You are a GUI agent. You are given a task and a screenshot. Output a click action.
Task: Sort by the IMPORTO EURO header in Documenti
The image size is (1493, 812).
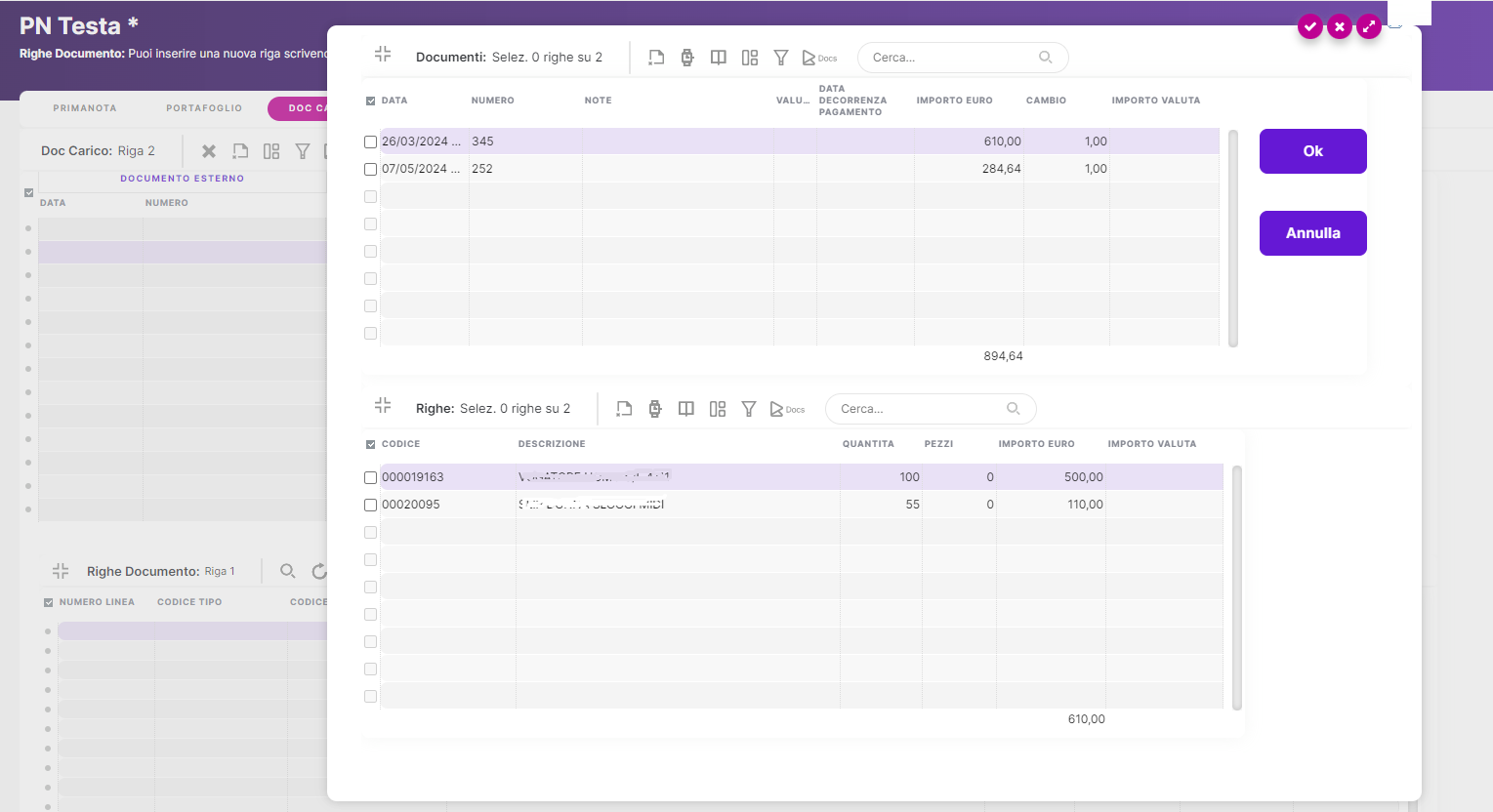pos(954,101)
